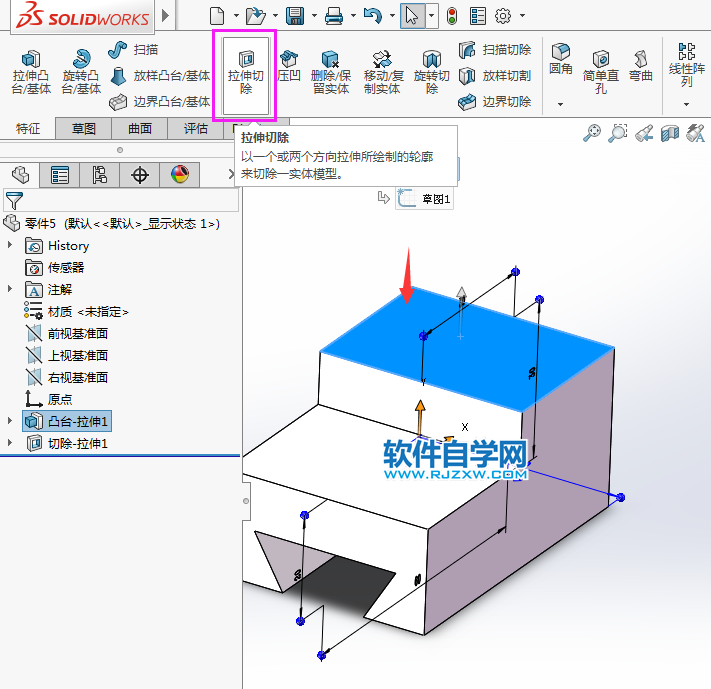
Task: Open dropdown arrow next to New
Action: click(236, 16)
